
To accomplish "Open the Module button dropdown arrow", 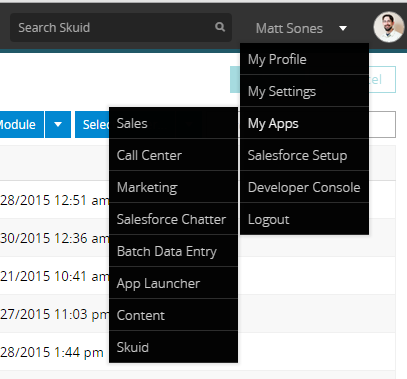I will pyautogui.click(x=58, y=124).
